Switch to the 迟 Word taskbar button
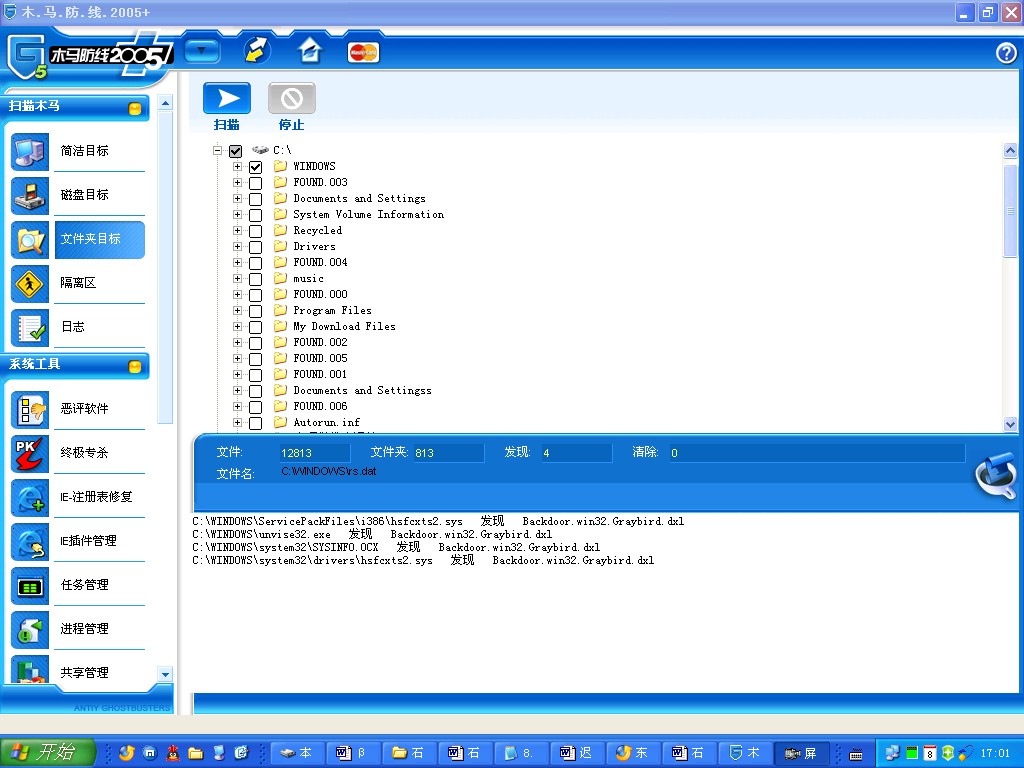The width and height of the screenshot is (1024, 768). (x=577, y=753)
